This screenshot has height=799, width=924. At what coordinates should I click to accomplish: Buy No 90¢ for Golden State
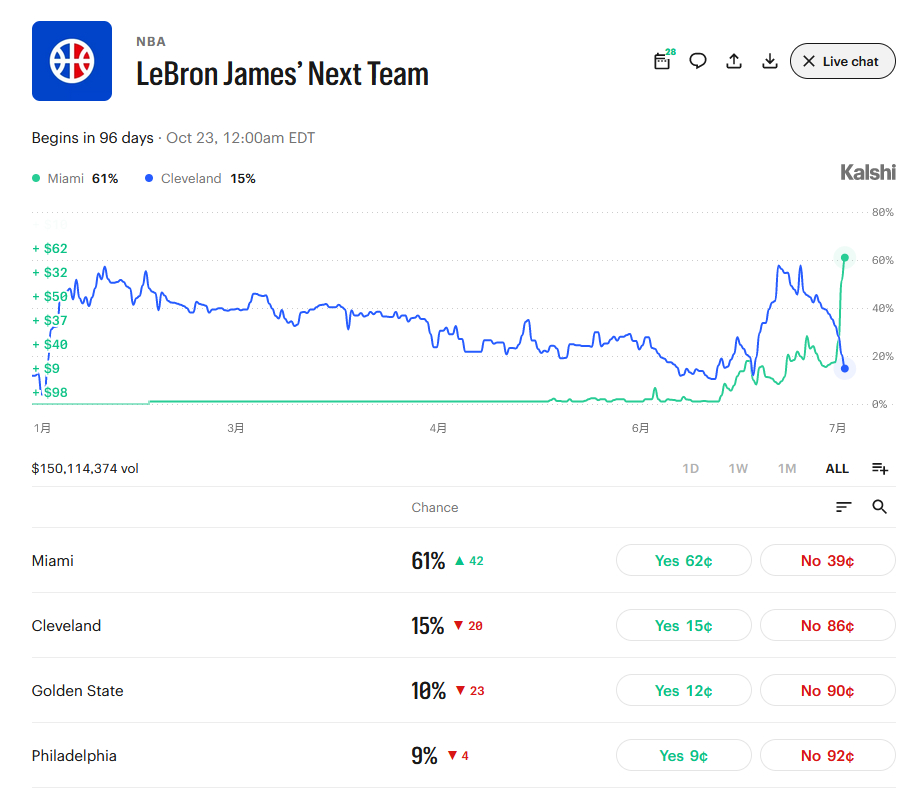pos(827,690)
